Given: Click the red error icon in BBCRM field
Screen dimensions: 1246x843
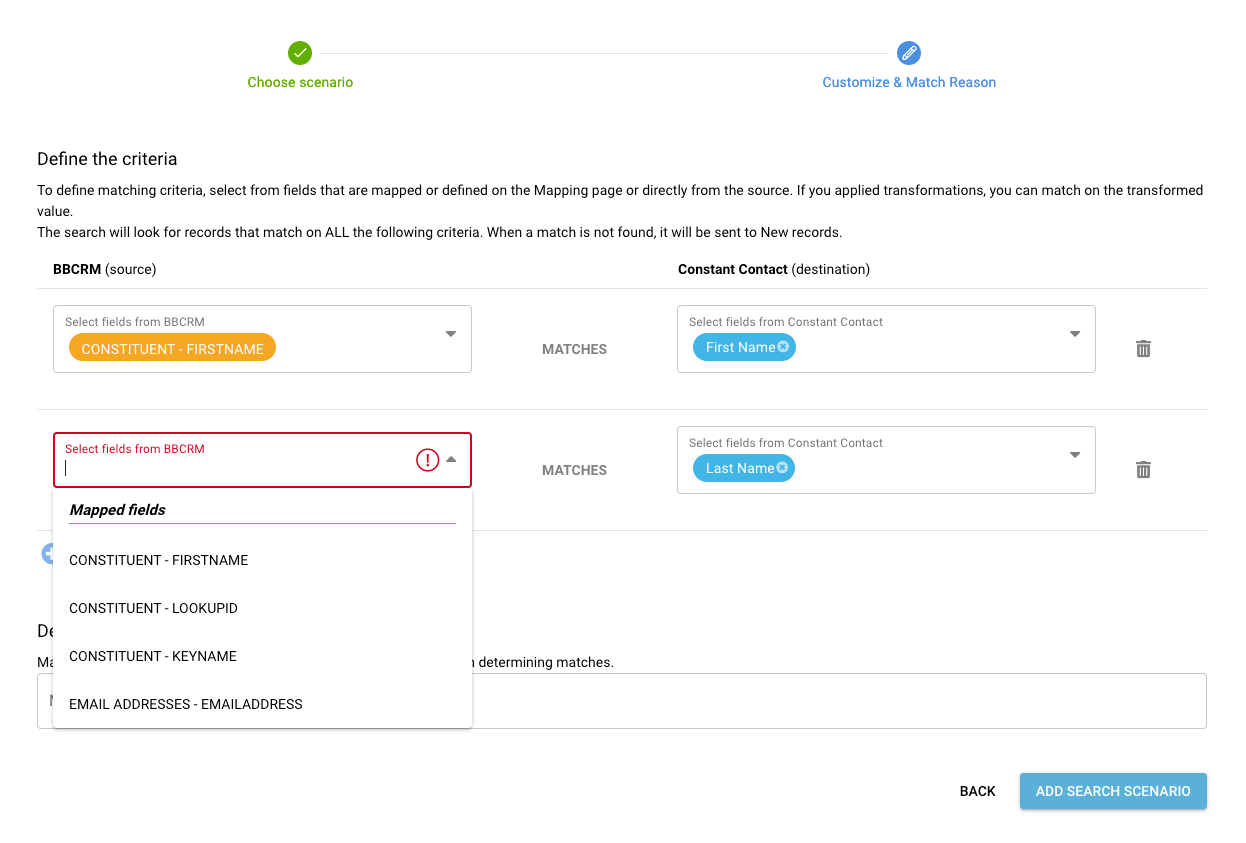Looking at the screenshot, I should click(x=428, y=459).
